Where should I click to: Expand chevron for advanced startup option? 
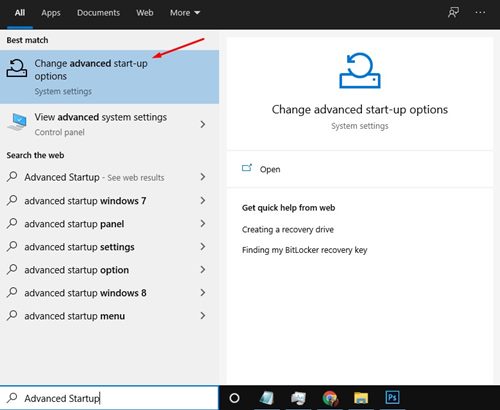(x=203, y=269)
